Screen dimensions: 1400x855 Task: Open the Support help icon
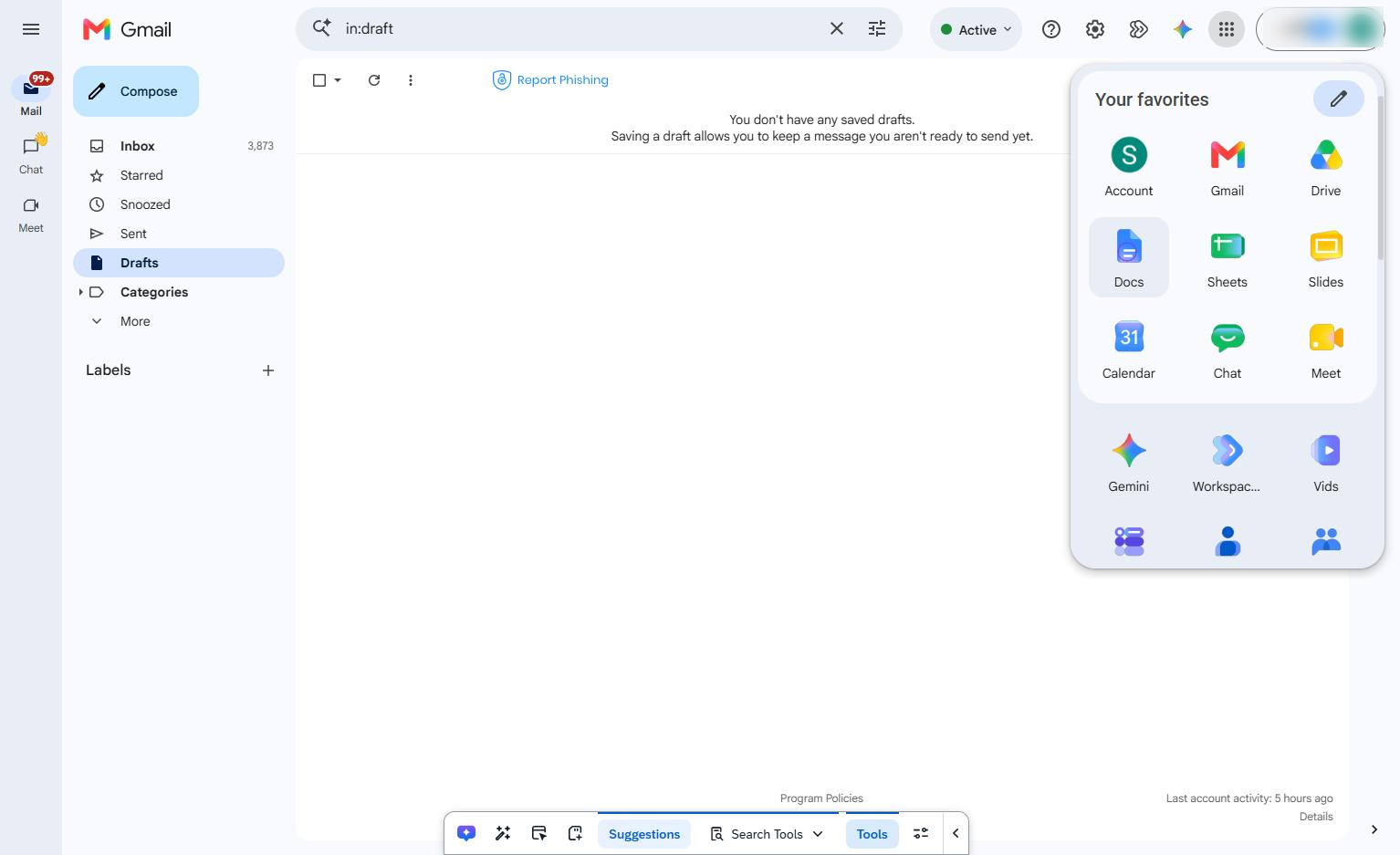pyautogui.click(x=1051, y=29)
